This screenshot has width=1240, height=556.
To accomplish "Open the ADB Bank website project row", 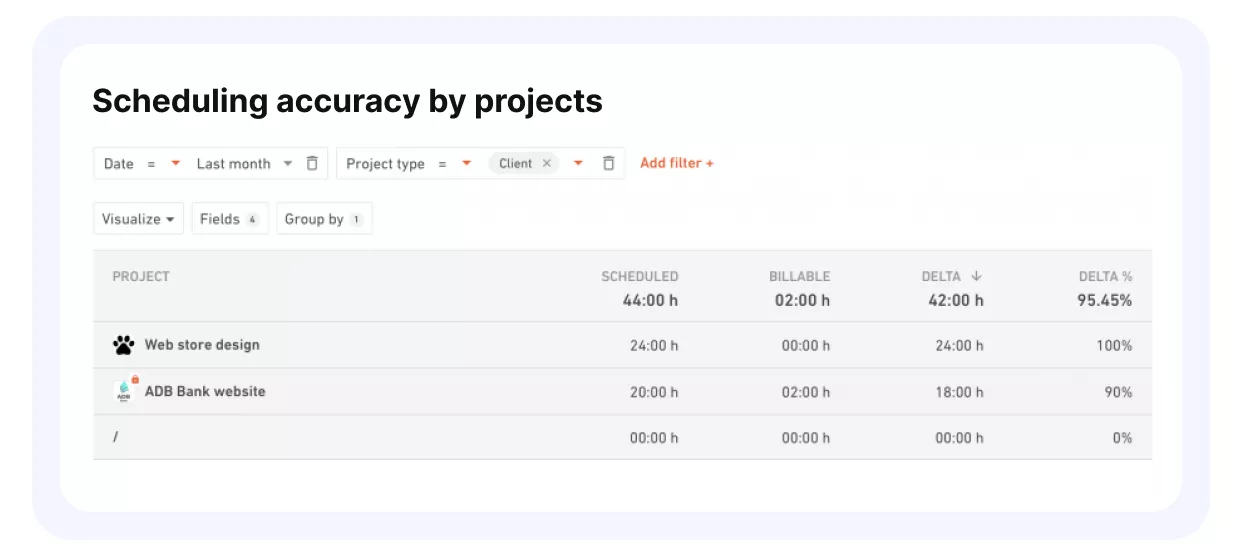I will (x=622, y=392).
